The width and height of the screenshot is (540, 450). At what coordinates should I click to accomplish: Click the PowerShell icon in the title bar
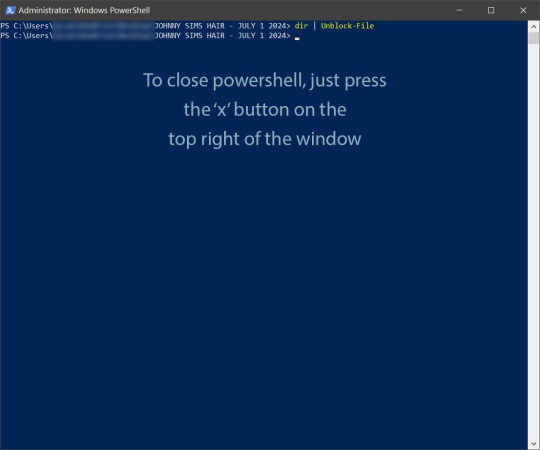click(x=10, y=10)
